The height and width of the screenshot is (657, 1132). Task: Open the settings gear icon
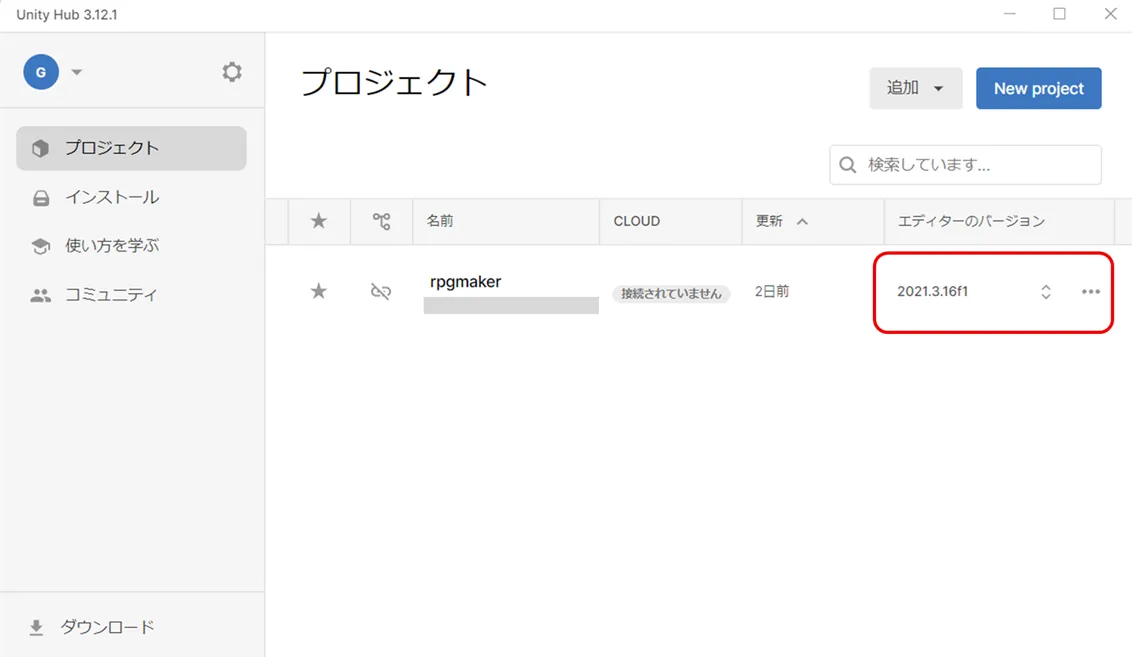coord(232,72)
